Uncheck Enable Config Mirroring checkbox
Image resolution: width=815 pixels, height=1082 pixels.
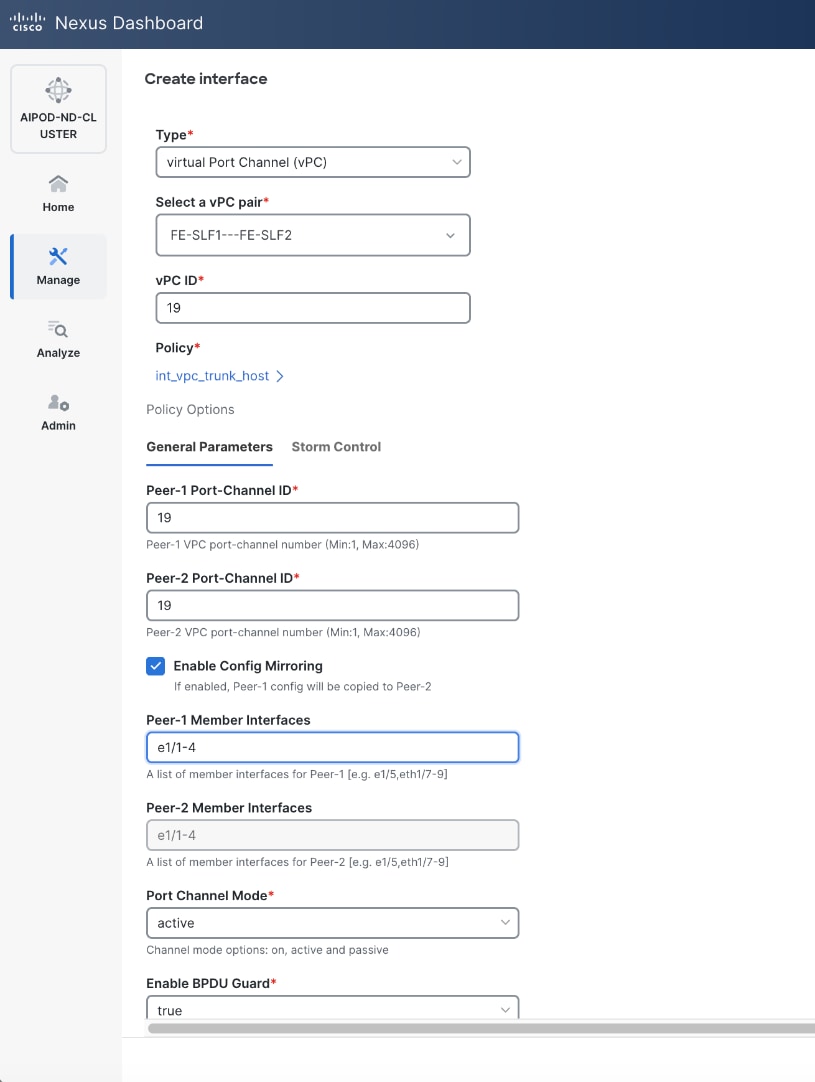[156, 666]
